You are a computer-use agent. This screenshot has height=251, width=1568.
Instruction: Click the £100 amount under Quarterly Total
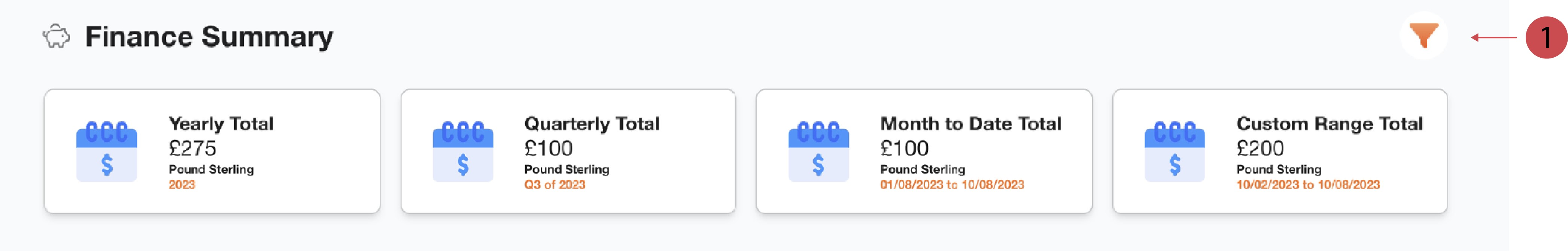[548, 148]
